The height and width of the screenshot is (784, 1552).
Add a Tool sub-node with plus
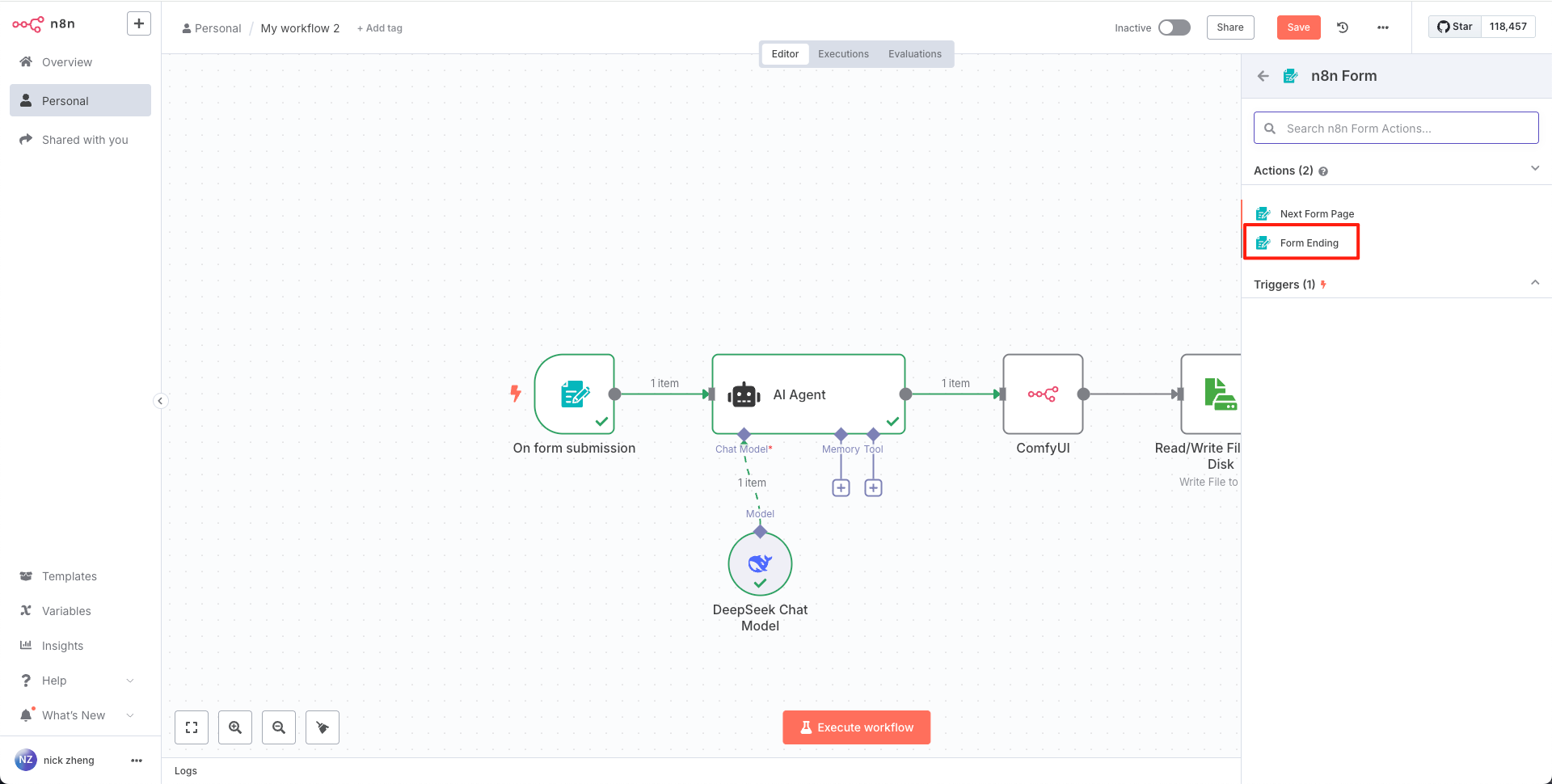tap(873, 488)
